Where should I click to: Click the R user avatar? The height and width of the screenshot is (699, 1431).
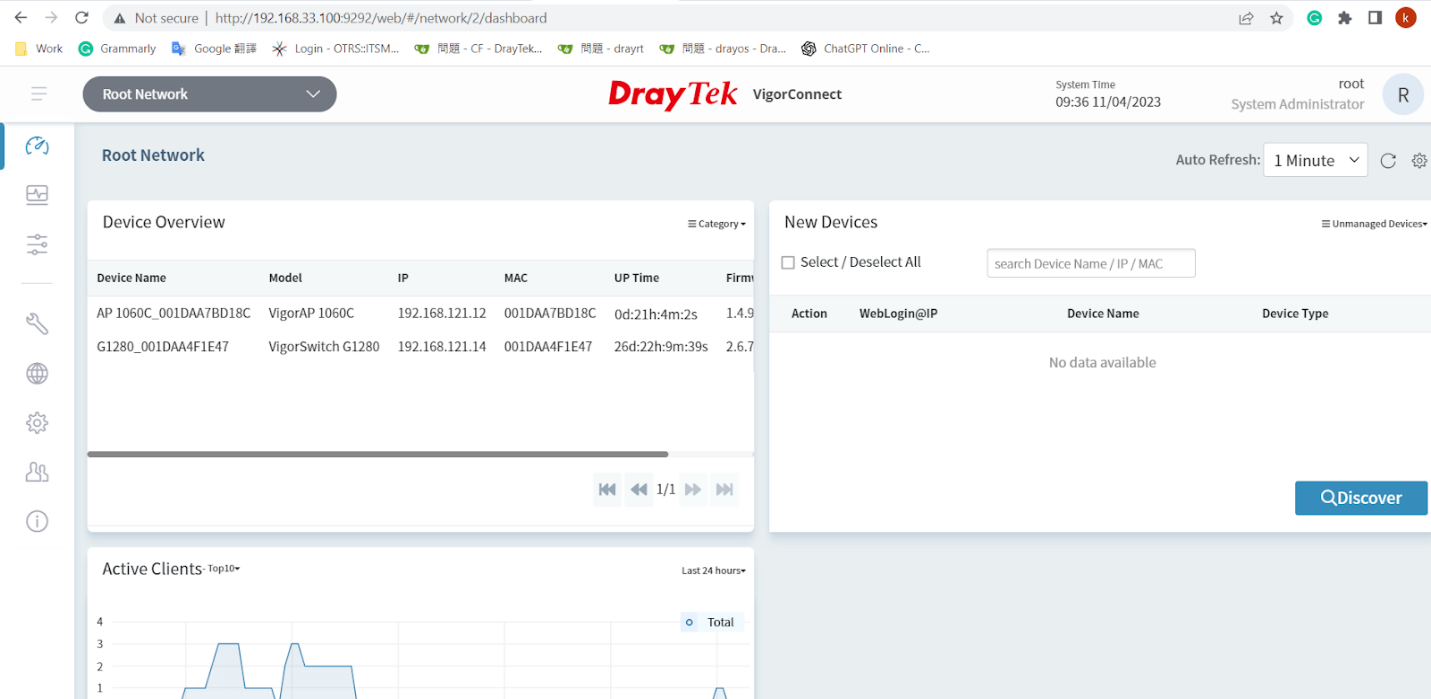1403,95
